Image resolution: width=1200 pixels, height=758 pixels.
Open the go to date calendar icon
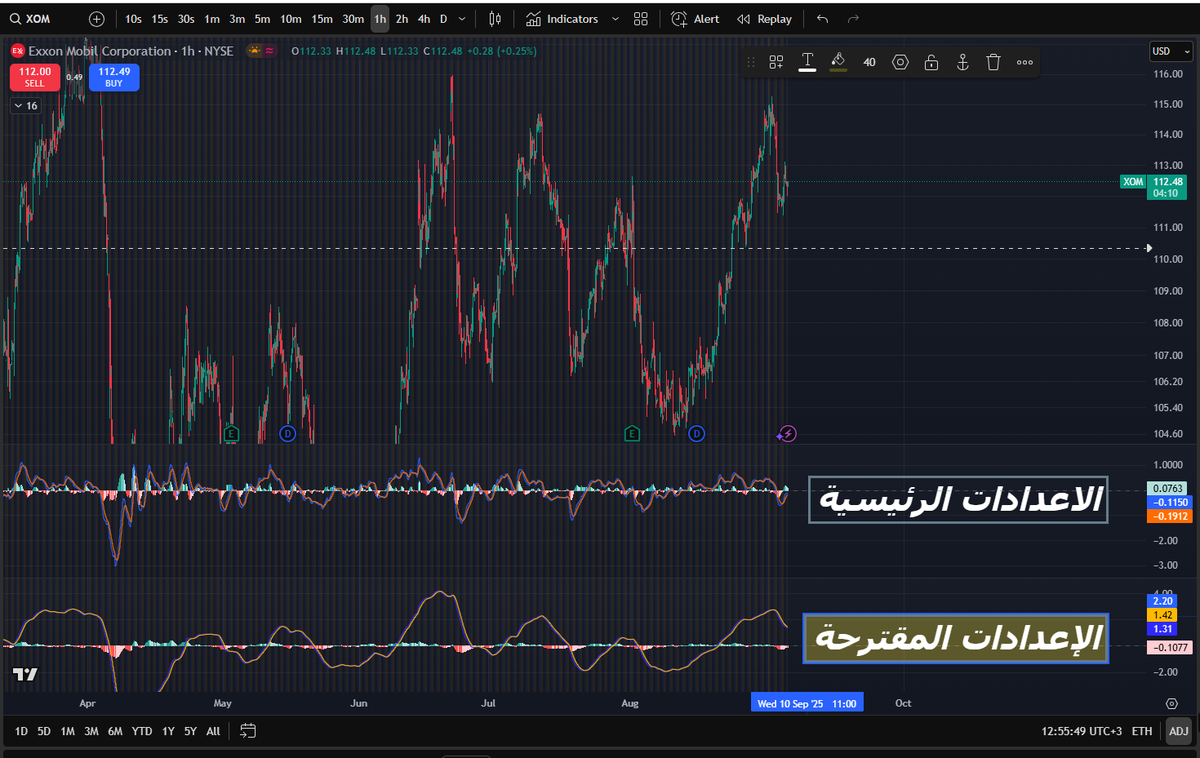pos(248,732)
